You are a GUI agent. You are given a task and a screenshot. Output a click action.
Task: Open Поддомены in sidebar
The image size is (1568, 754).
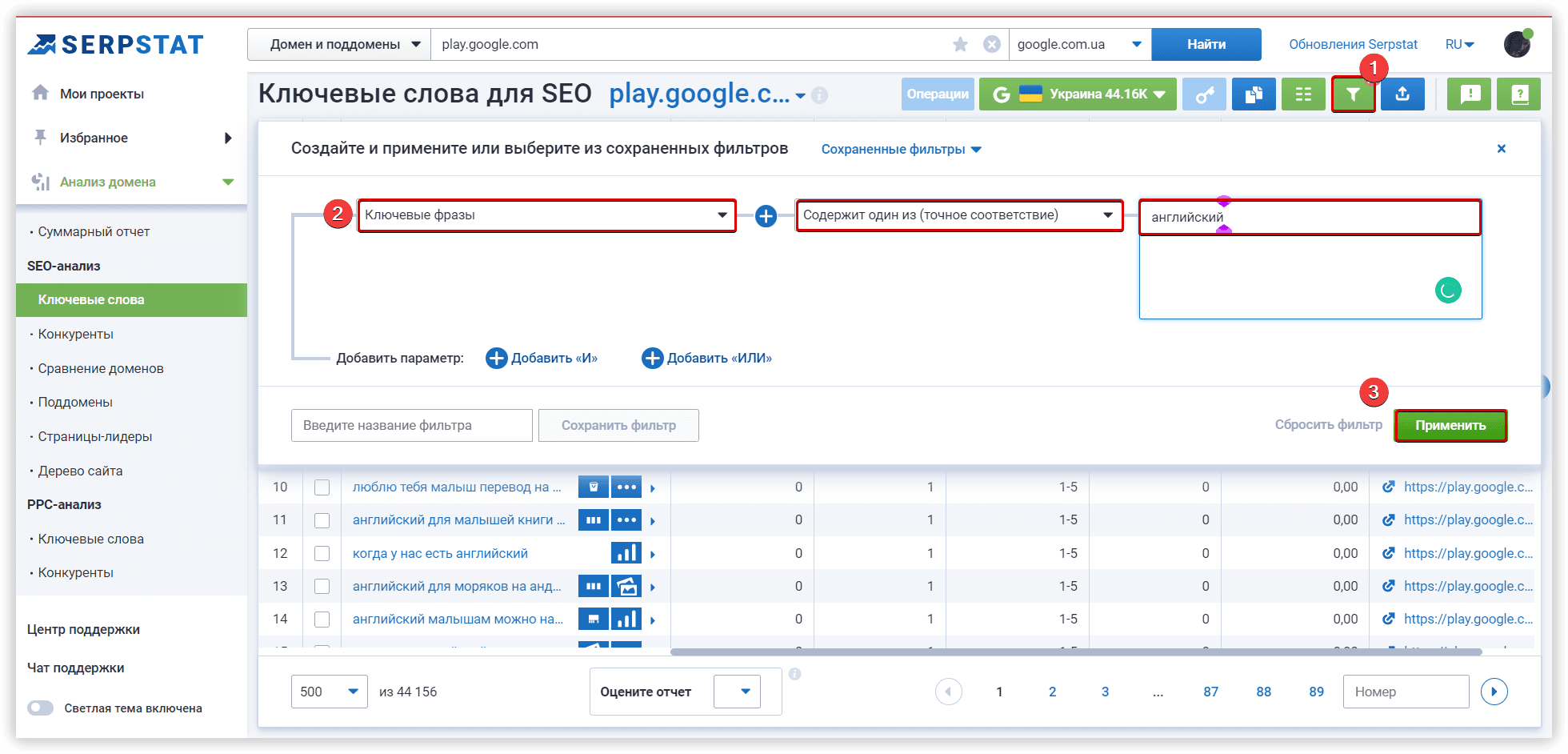coord(75,403)
